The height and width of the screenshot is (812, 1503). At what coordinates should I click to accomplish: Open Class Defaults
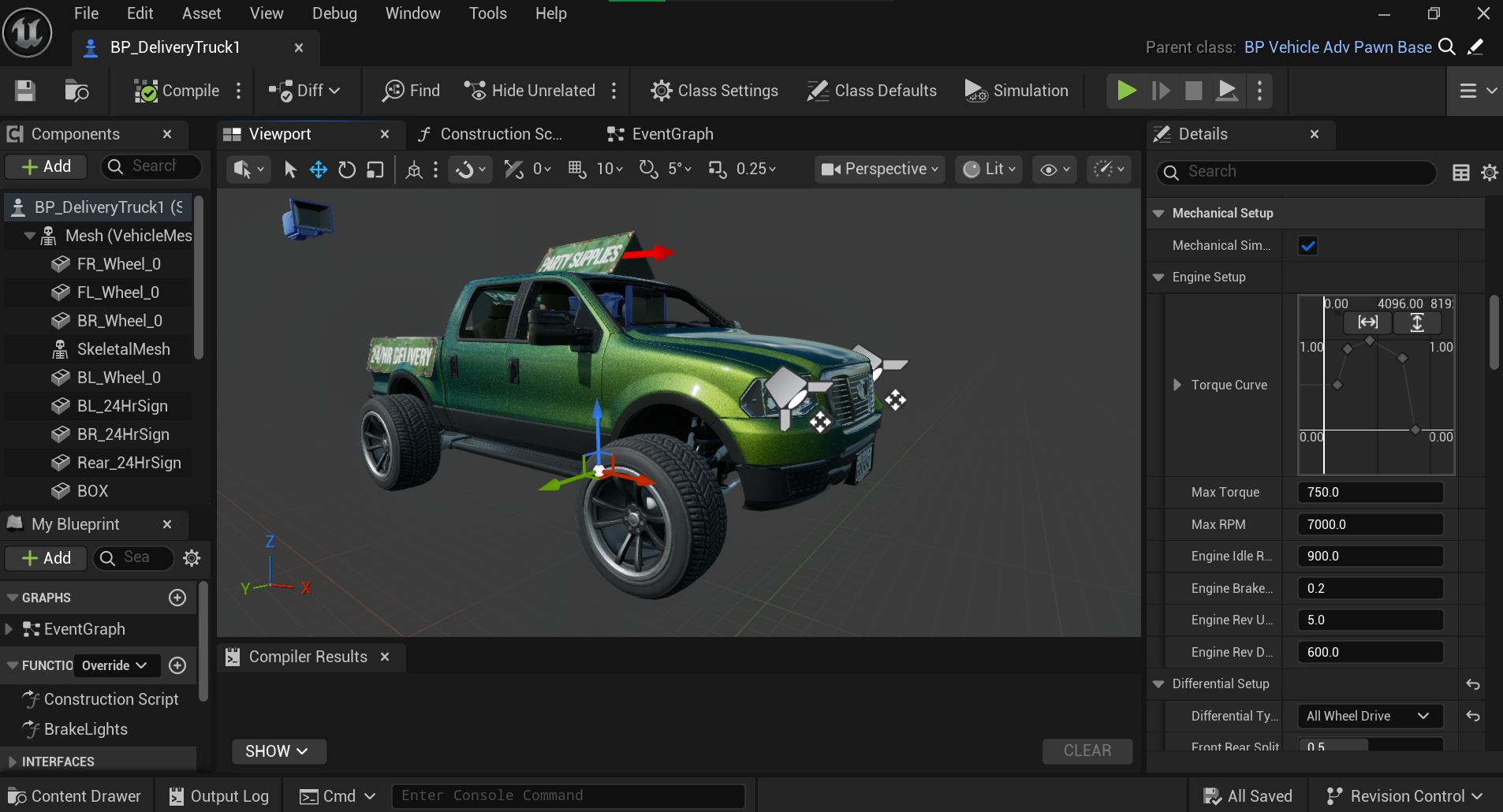coord(872,91)
